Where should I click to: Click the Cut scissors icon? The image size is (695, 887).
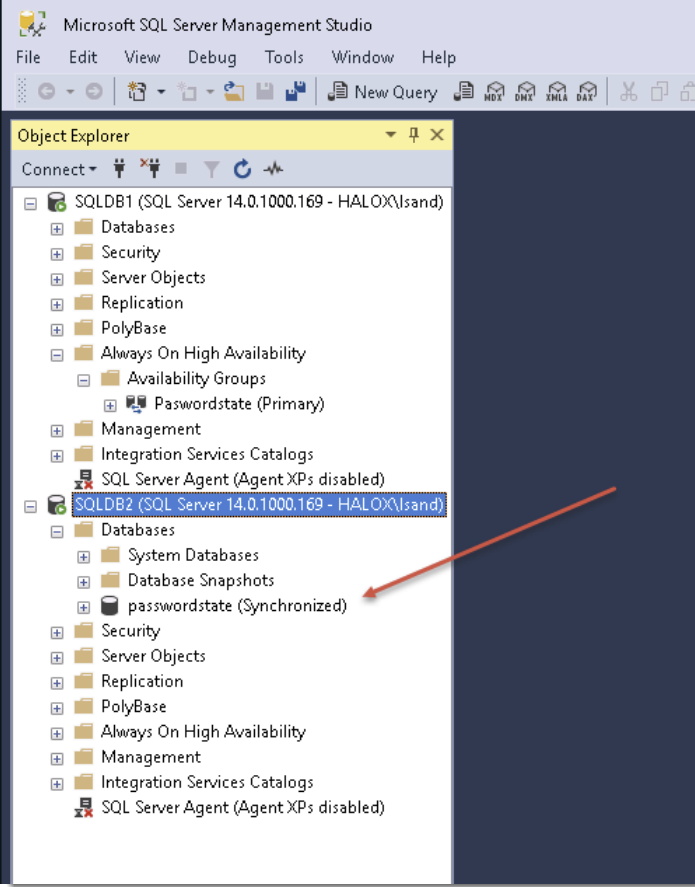click(x=628, y=92)
